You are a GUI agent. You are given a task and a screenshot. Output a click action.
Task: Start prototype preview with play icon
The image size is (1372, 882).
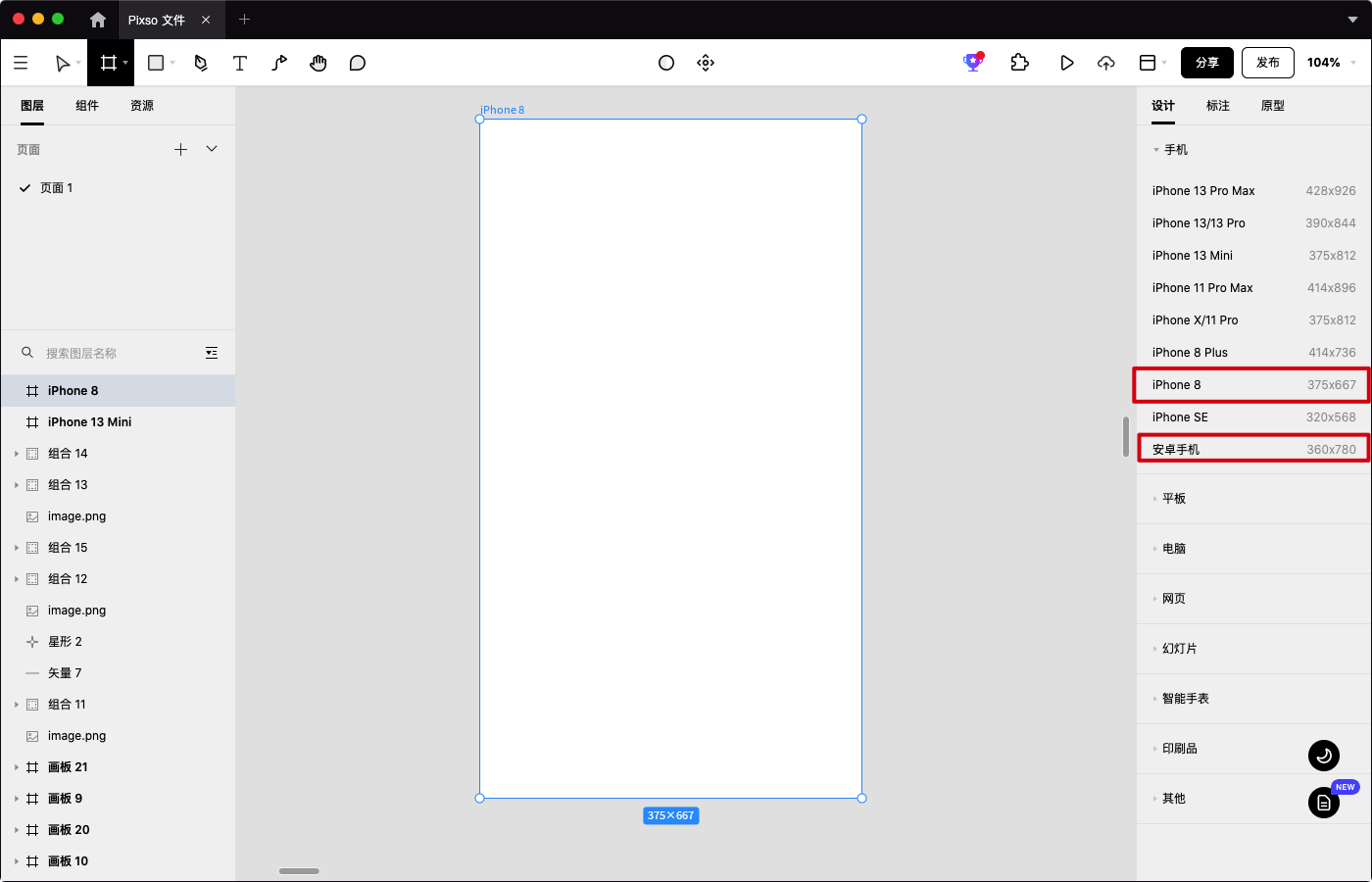[1067, 63]
